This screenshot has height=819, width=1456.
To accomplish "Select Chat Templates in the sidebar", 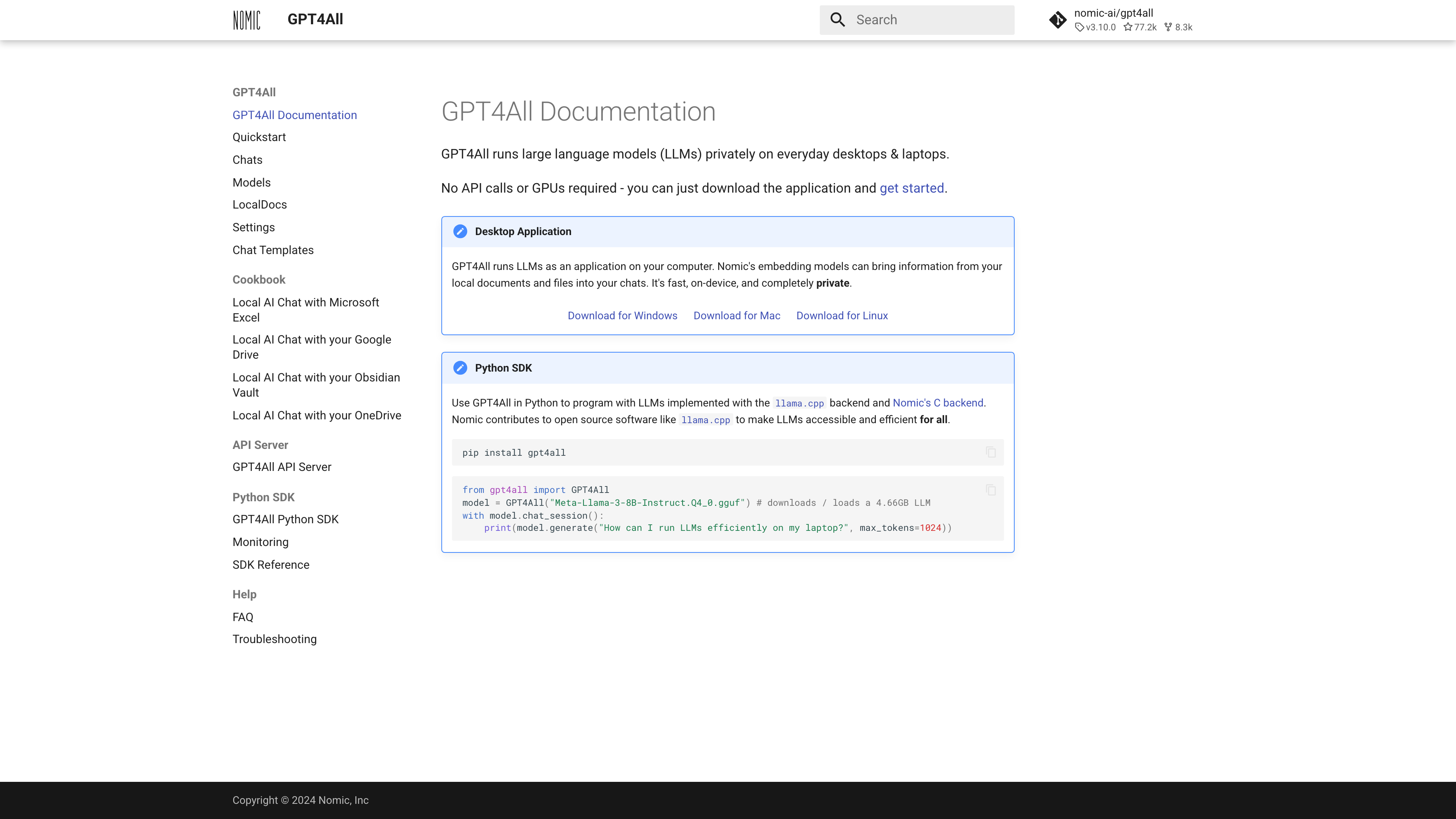I will pos(273,250).
